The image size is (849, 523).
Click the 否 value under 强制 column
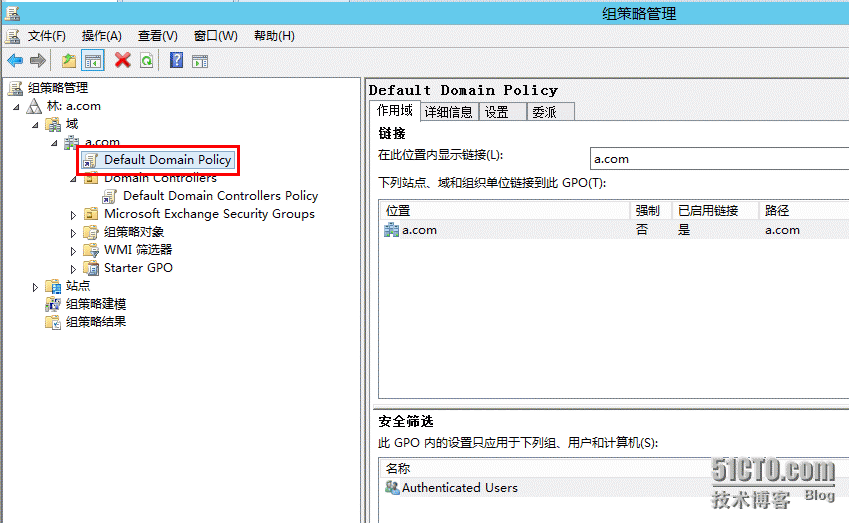642,230
